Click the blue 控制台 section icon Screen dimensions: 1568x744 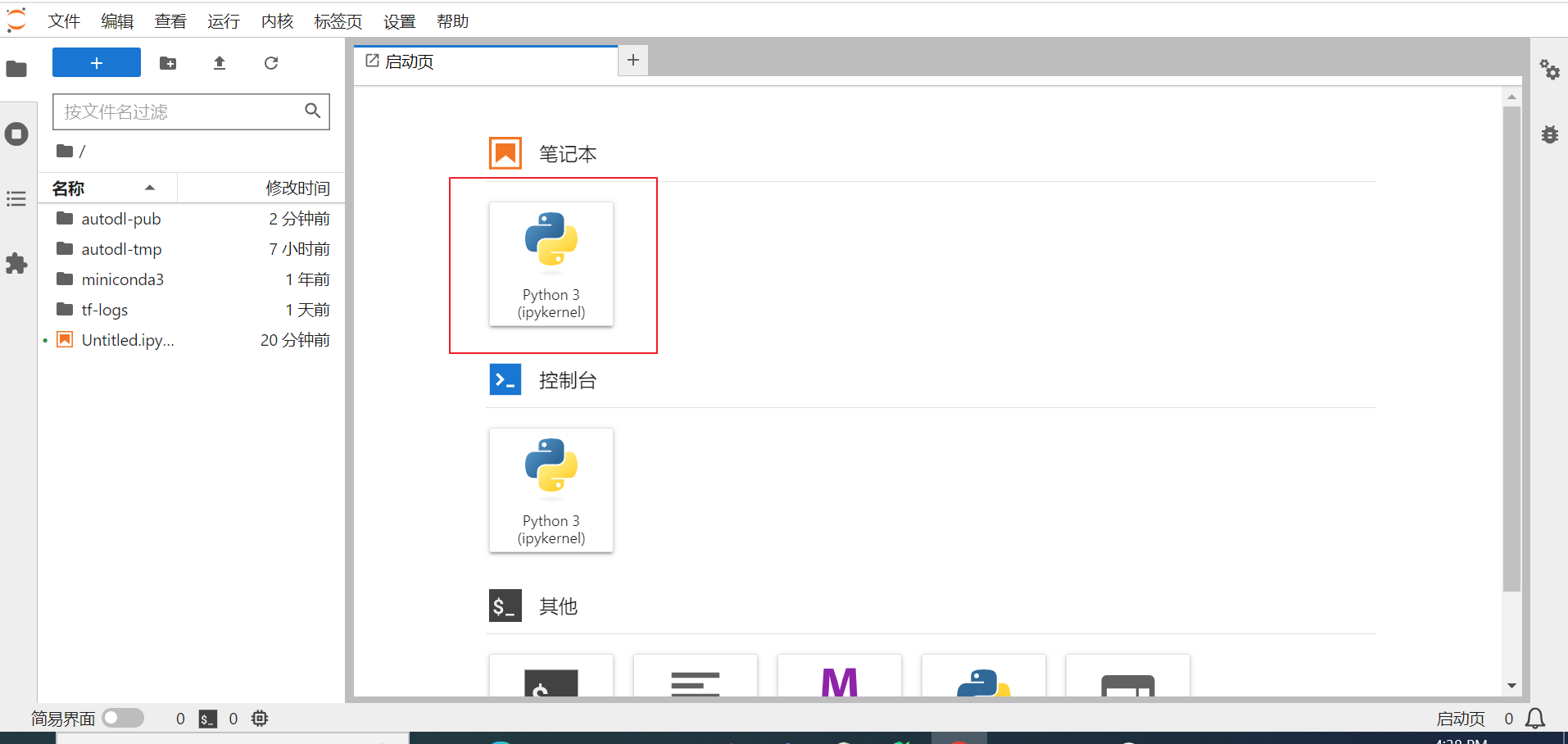[x=505, y=379]
